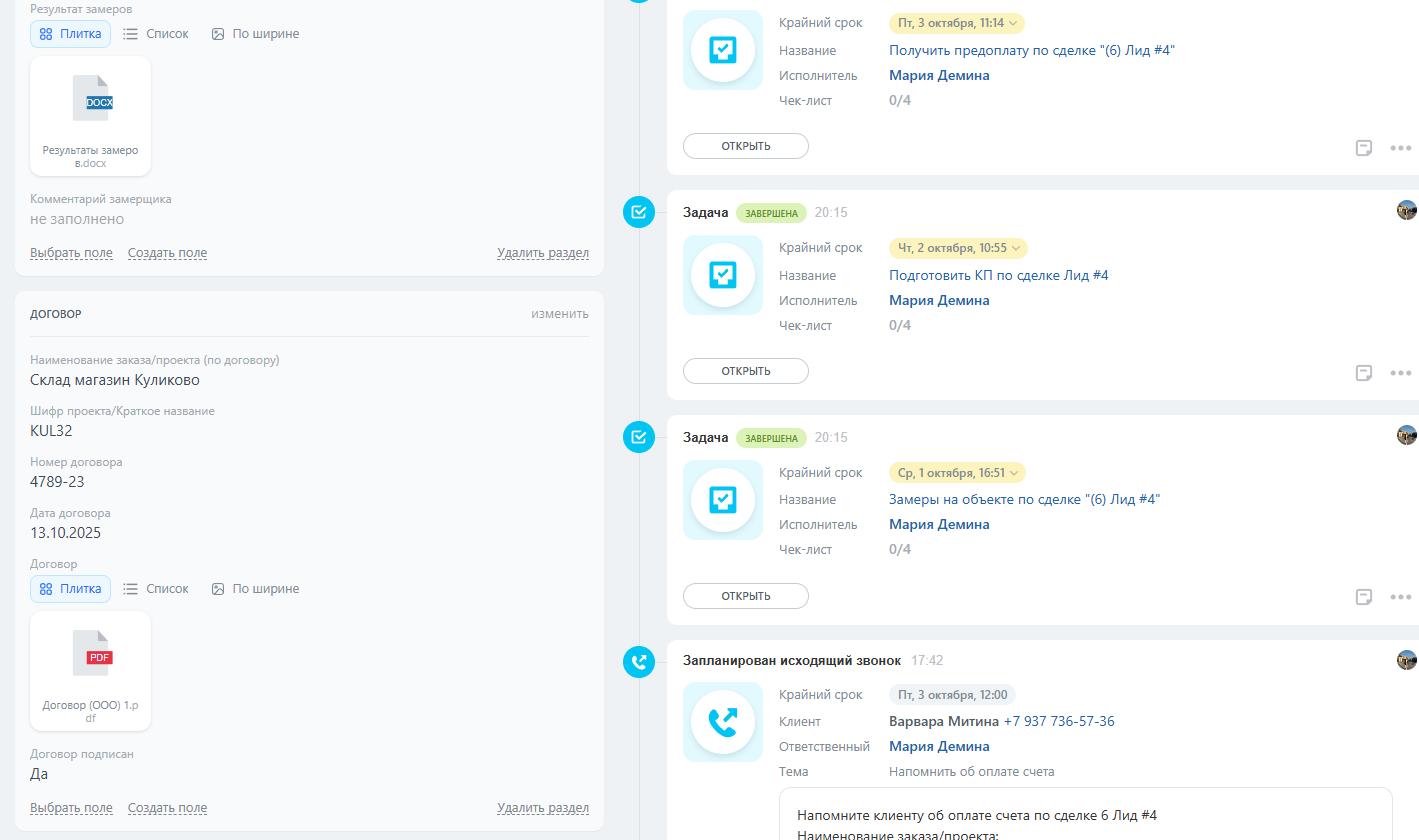Viewport: 1419px width, 840px height.
Task: Click 'Создать поле' in the ДОГОВОР section
Action: point(167,808)
